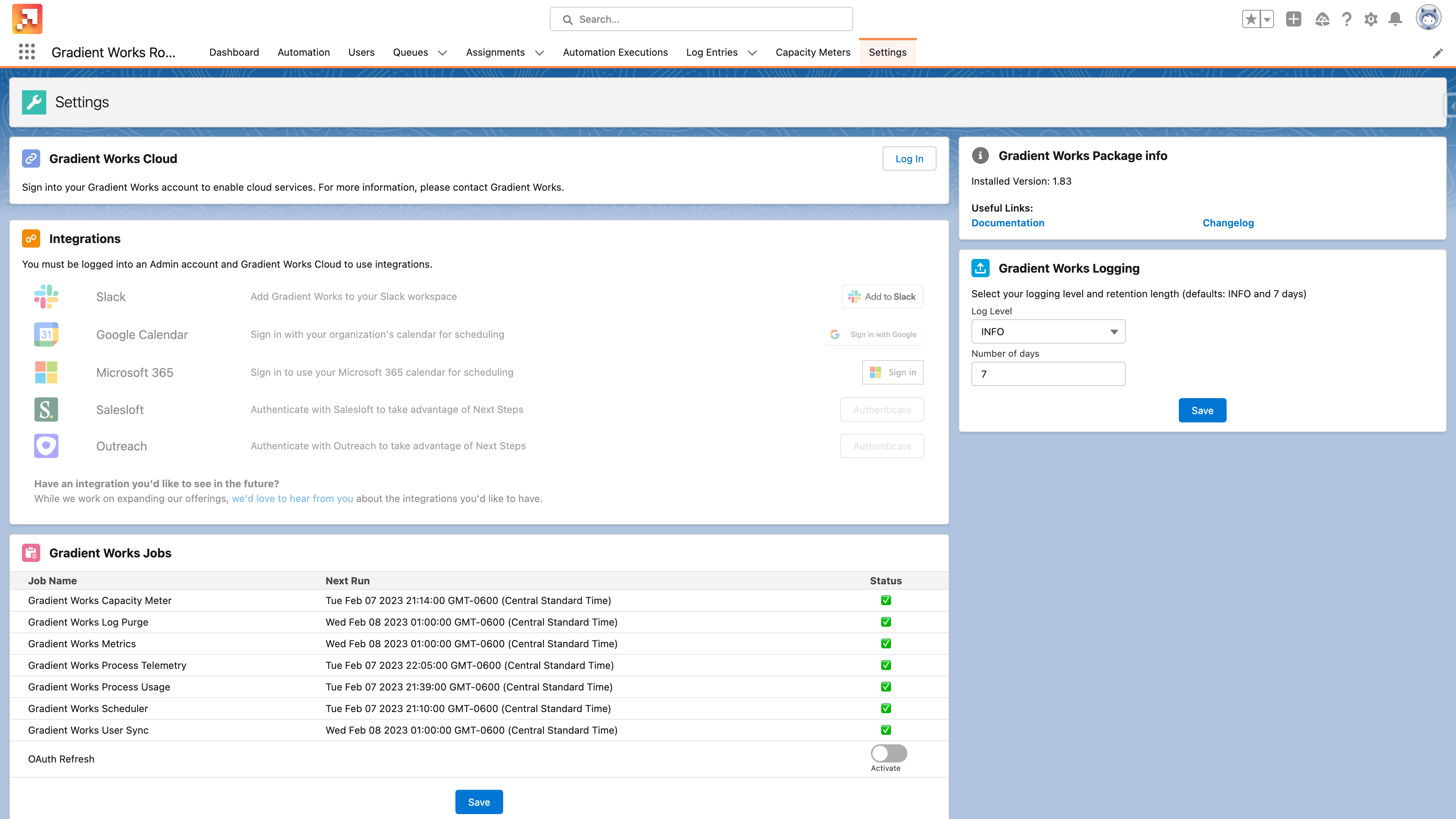Open favorites list dropdown arrow

[1267, 19]
